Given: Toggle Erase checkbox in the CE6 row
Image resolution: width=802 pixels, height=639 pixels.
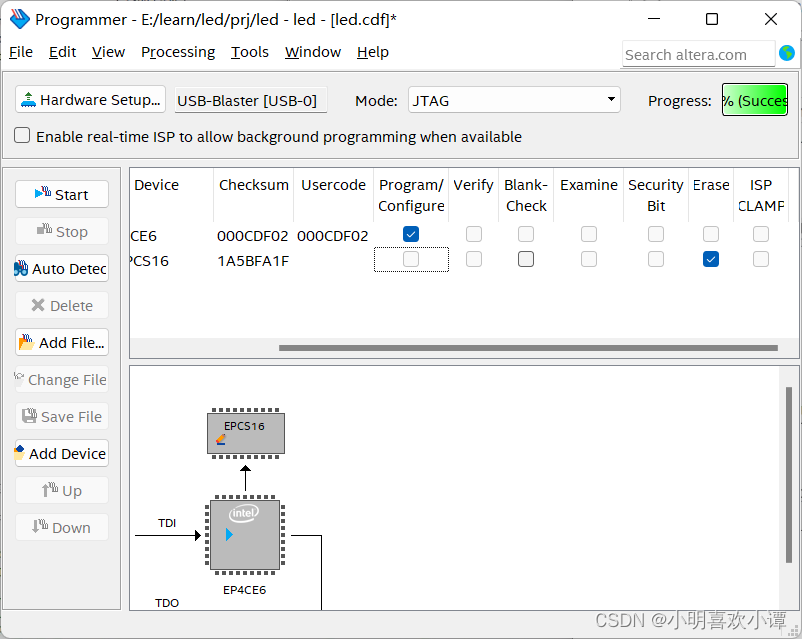Looking at the screenshot, I should (710, 234).
